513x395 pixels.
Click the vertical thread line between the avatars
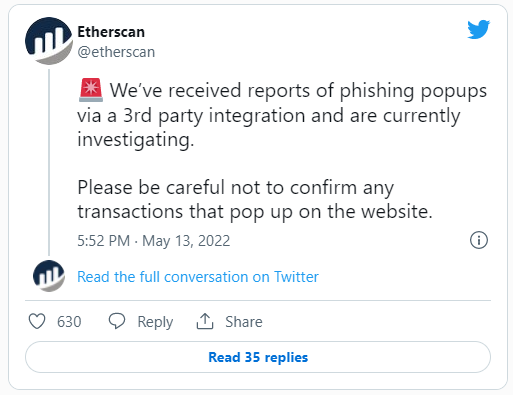(49, 162)
